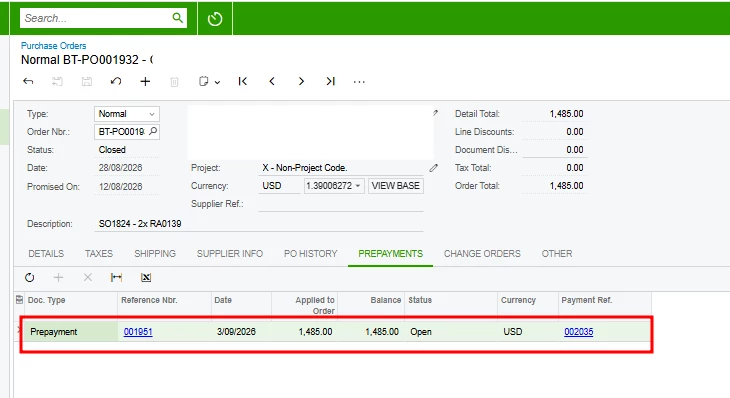The width and height of the screenshot is (730, 398).
Task: Click fit-to-screen columns icon in grid toolbar
Action: click(x=116, y=277)
